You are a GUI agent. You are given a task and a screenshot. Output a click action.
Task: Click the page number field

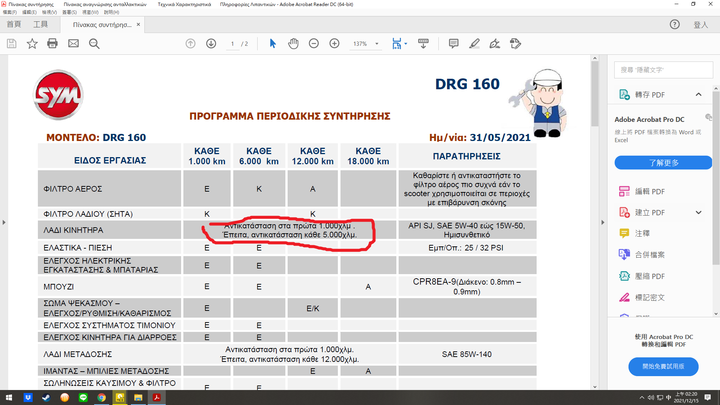233,44
